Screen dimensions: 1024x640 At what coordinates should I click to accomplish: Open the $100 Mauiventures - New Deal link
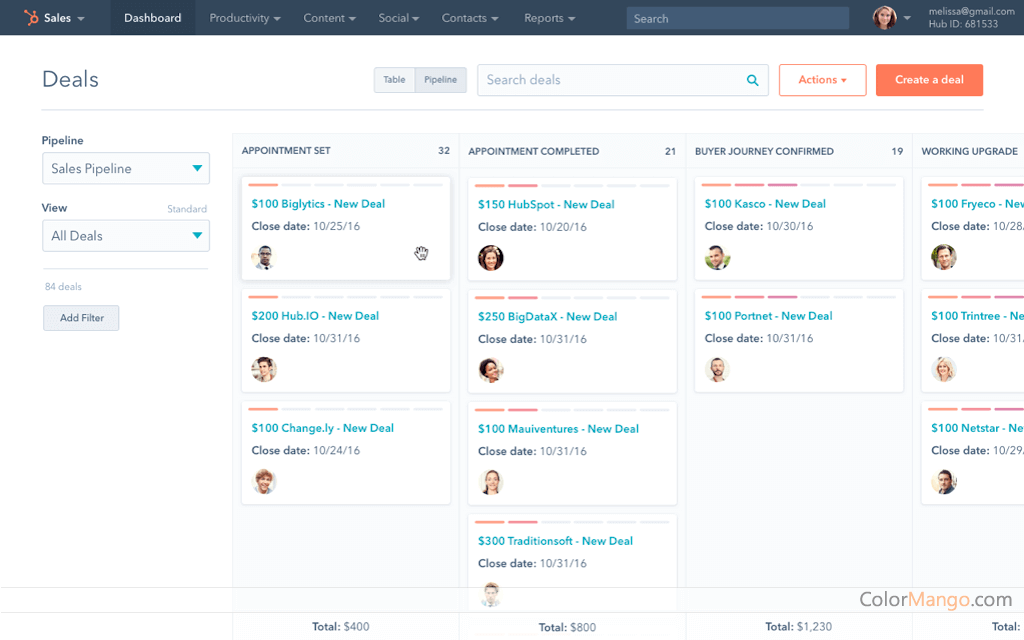coord(558,429)
